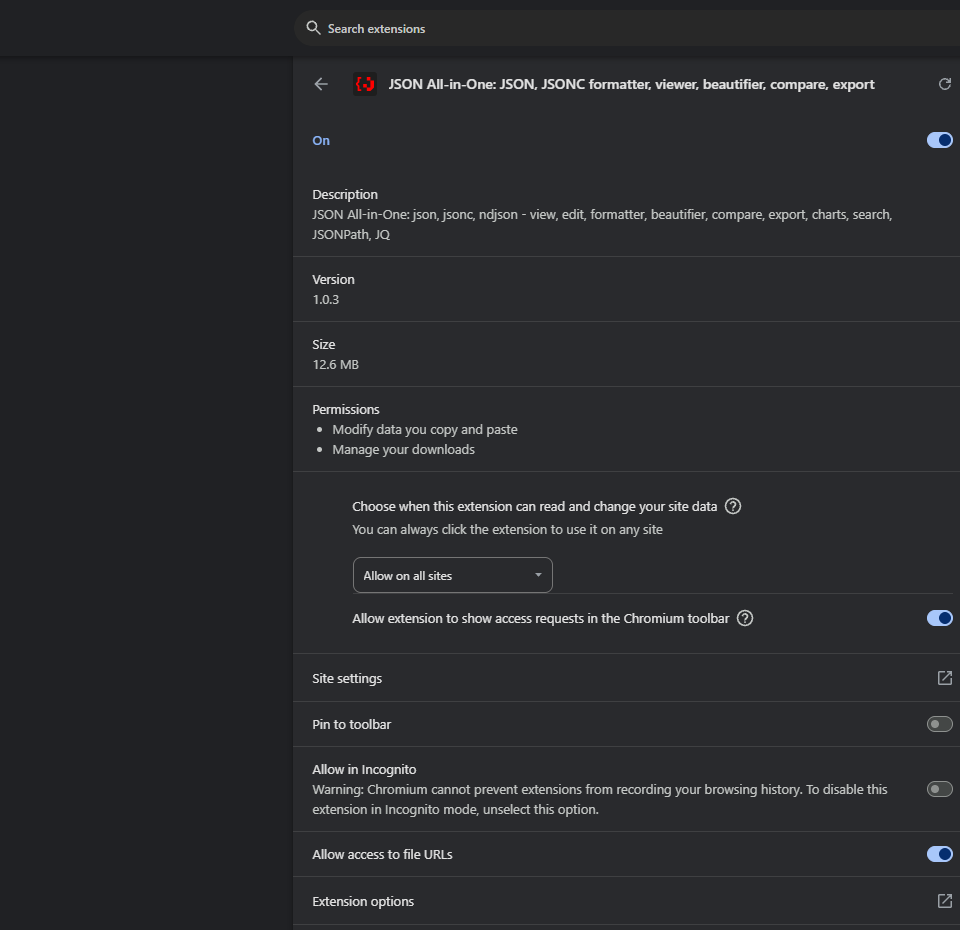Select the size value 12.6 MB
The image size is (960, 930).
point(336,364)
